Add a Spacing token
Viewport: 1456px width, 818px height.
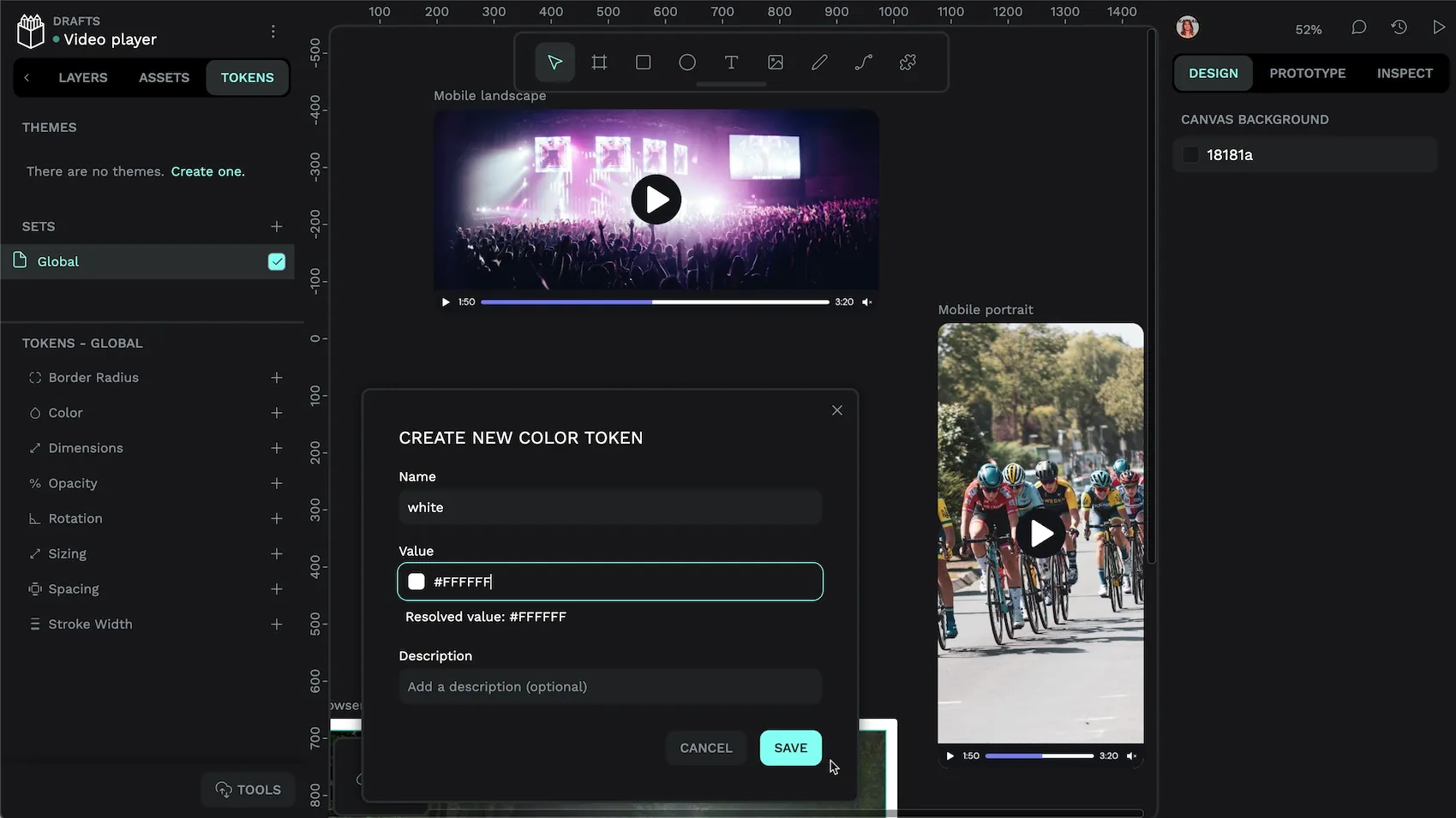[x=277, y=589]
